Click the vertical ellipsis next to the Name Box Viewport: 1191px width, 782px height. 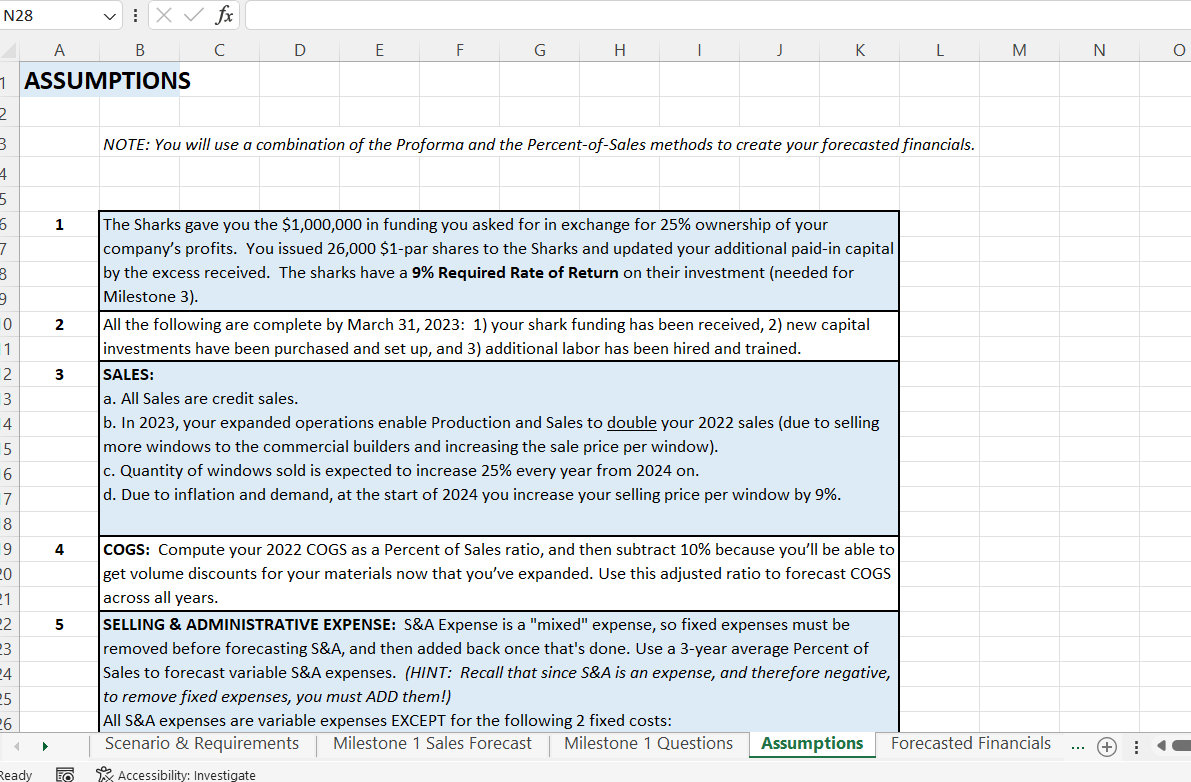[136, 15]
